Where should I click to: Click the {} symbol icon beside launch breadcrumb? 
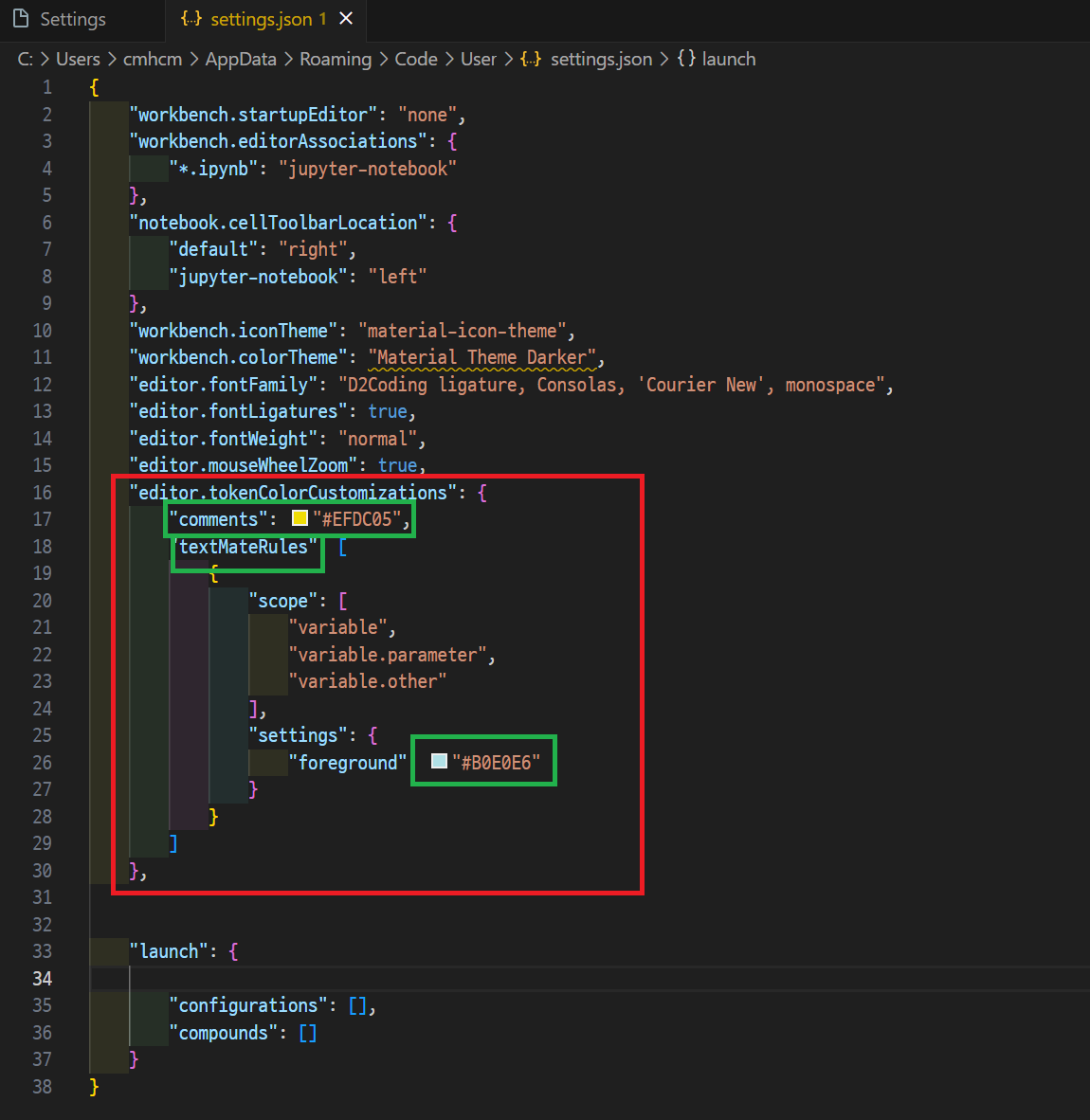[x=686, y=59]
